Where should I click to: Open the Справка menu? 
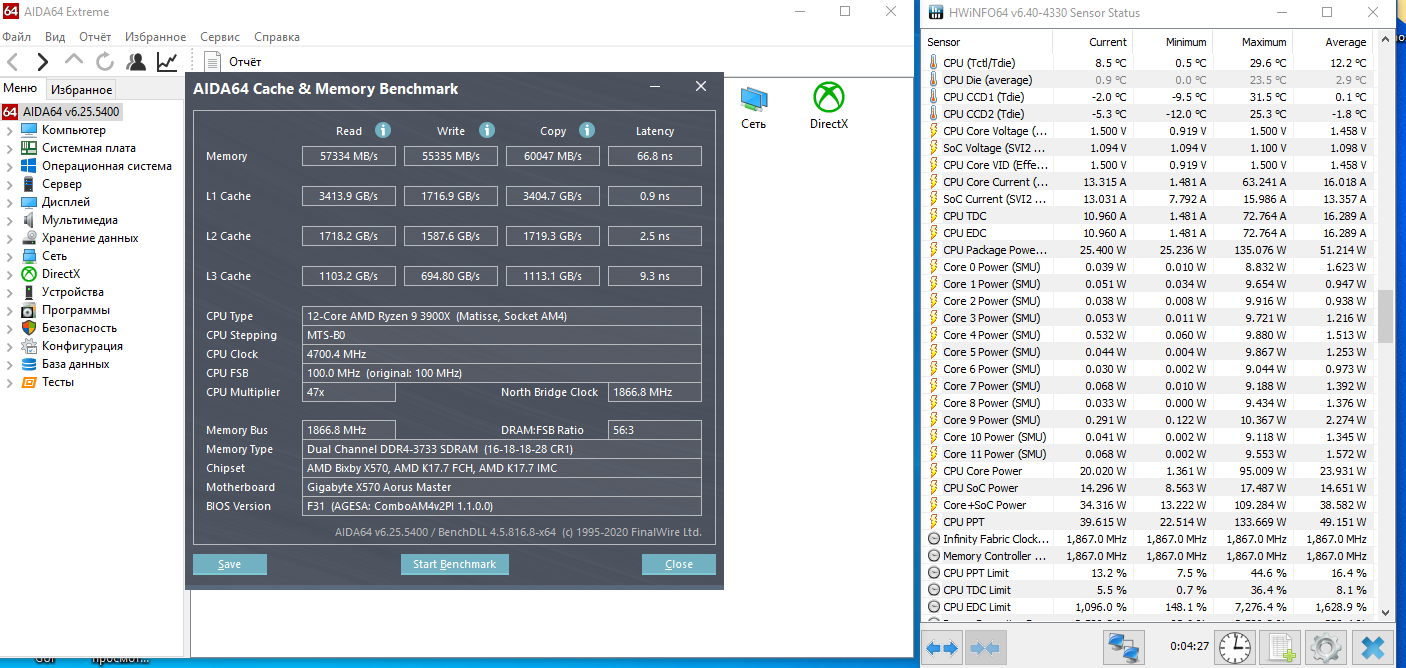277,37
